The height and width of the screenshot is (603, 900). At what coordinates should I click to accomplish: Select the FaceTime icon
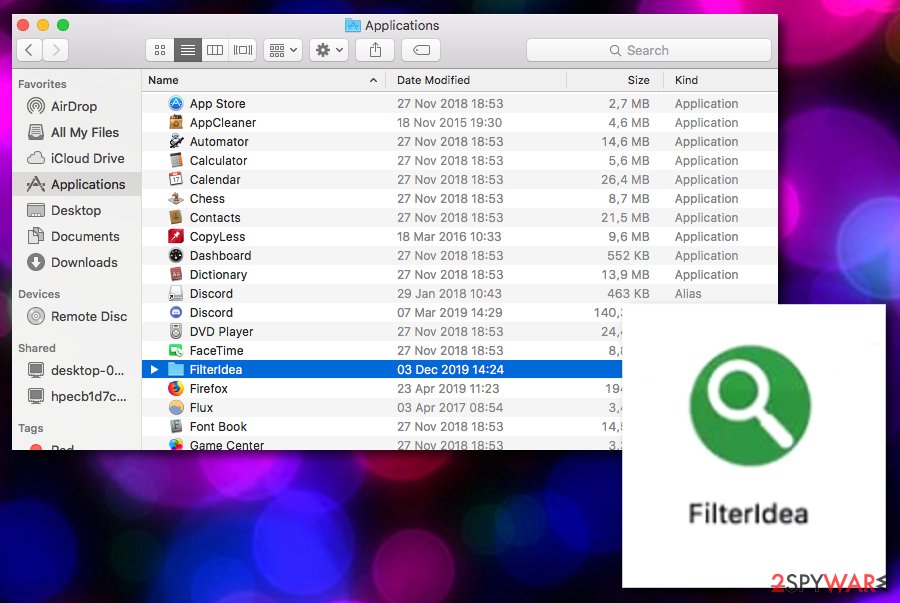[176, 350]
